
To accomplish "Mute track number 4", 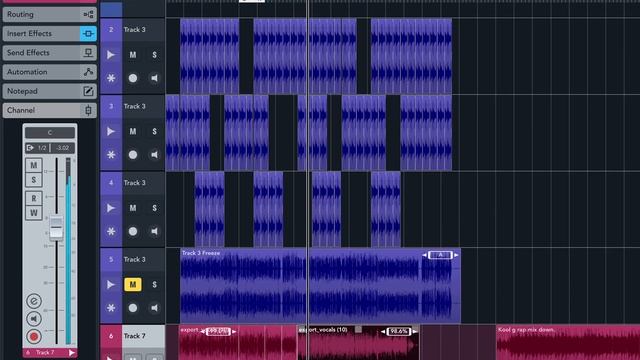I will pyautogui.click(x=133, y=208).
